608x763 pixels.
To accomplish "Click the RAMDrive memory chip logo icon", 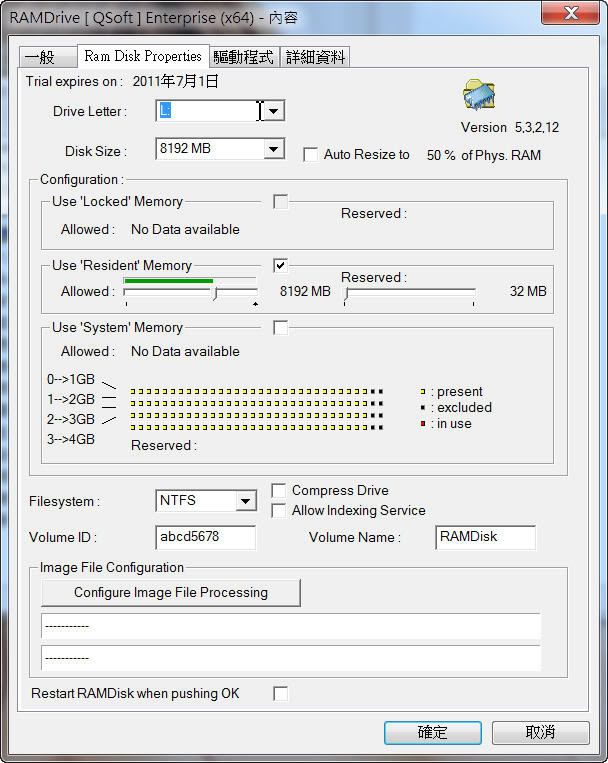I will (481, 97).
